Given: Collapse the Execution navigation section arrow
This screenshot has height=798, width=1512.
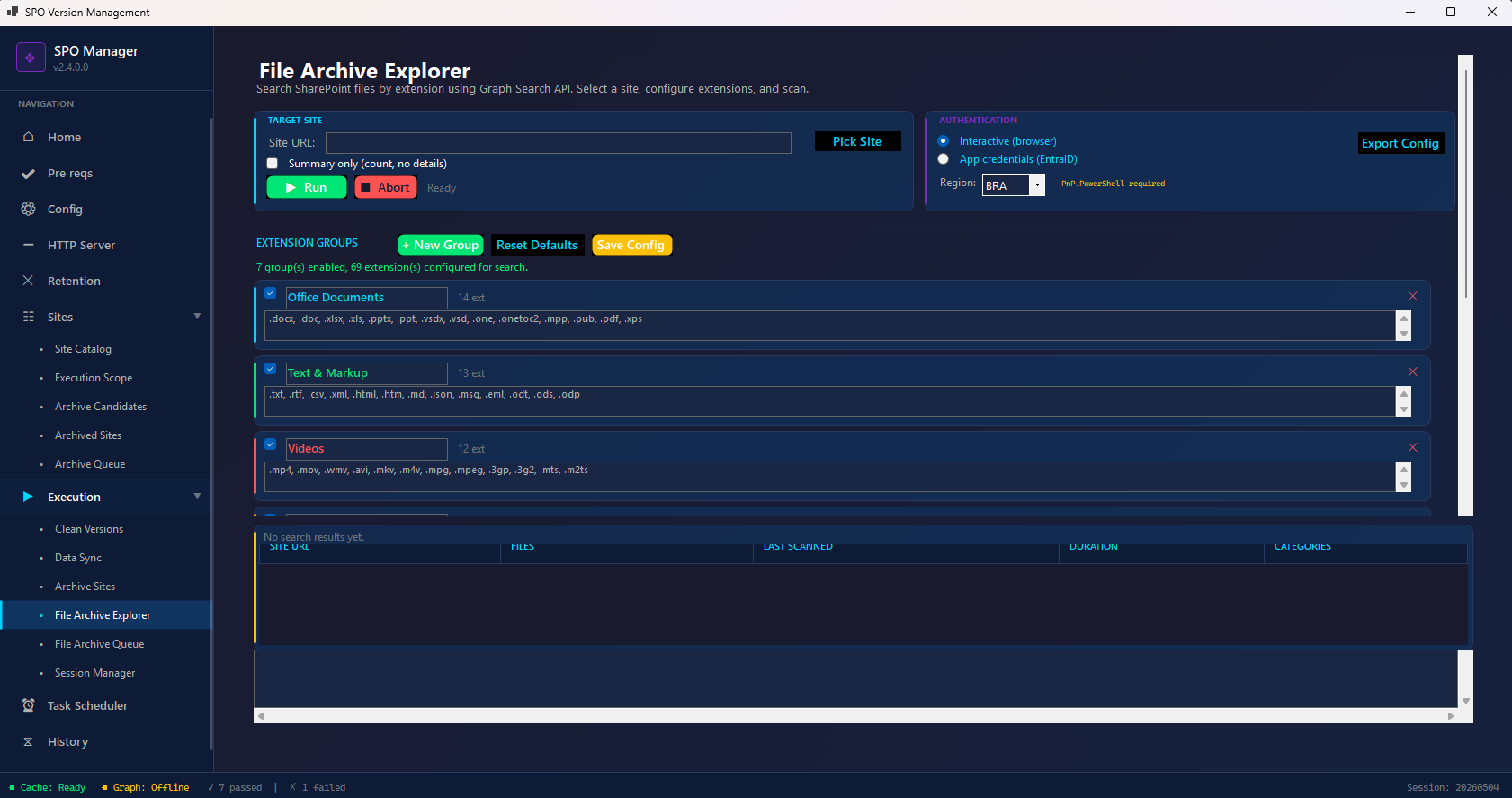Looking at the screenshot, I should [197, 497].
